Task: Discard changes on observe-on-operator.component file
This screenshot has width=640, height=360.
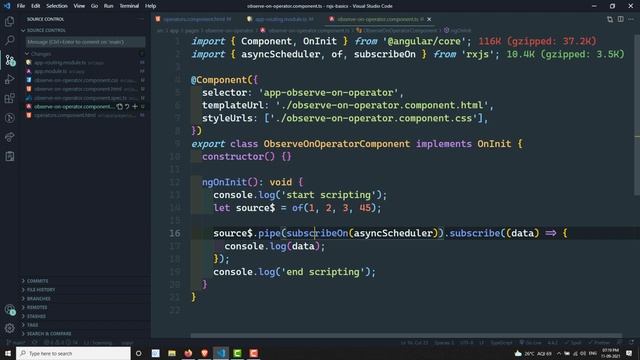Action: point(127,107)
